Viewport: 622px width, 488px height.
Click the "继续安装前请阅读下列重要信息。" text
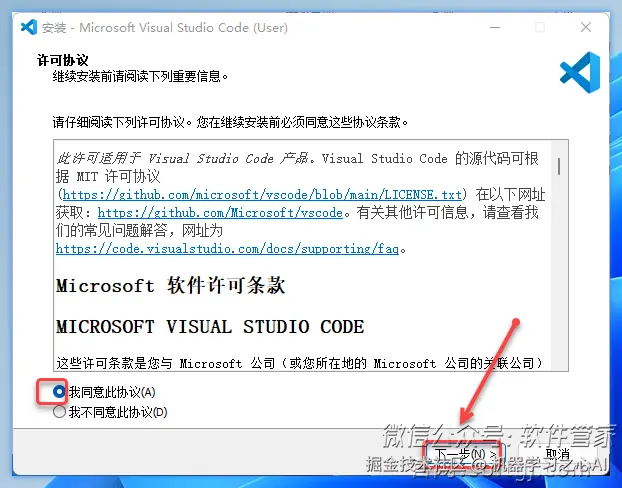tap(140, 76)
